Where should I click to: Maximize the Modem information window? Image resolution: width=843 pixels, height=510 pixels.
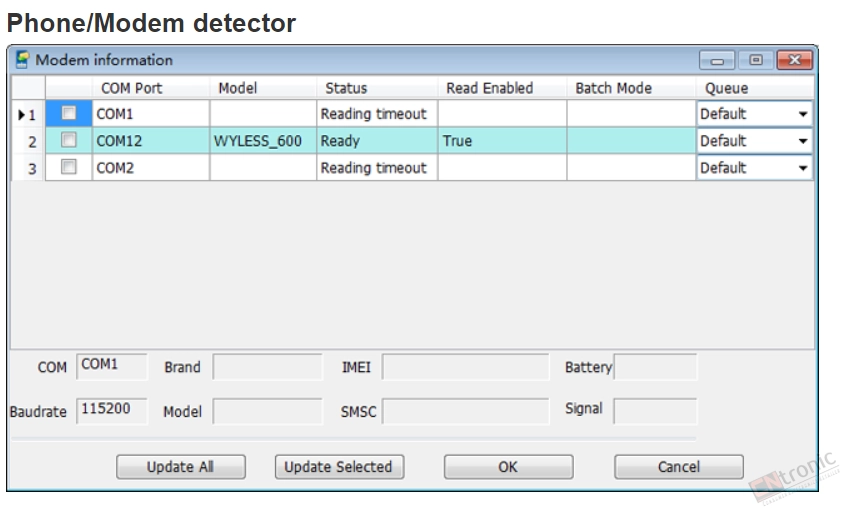pos(755,60)
